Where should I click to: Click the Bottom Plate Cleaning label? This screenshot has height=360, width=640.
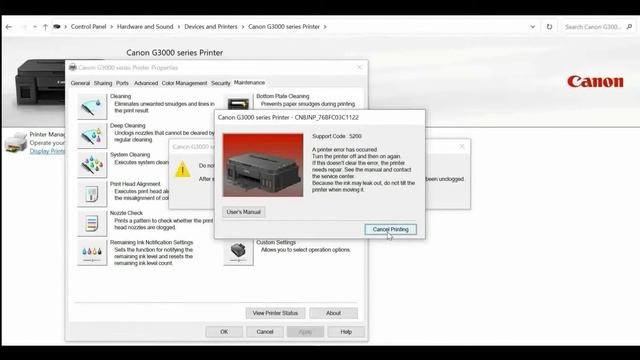(283, 96)
